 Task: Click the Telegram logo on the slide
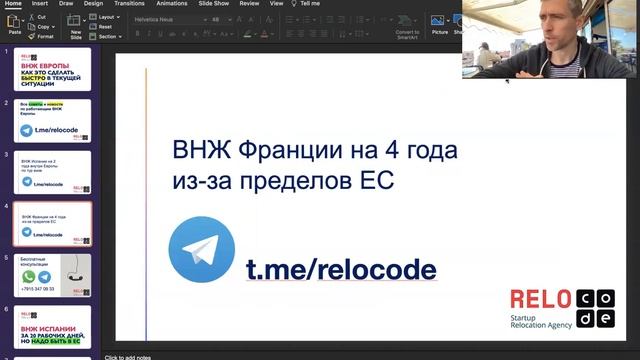[x=202, y=249]
